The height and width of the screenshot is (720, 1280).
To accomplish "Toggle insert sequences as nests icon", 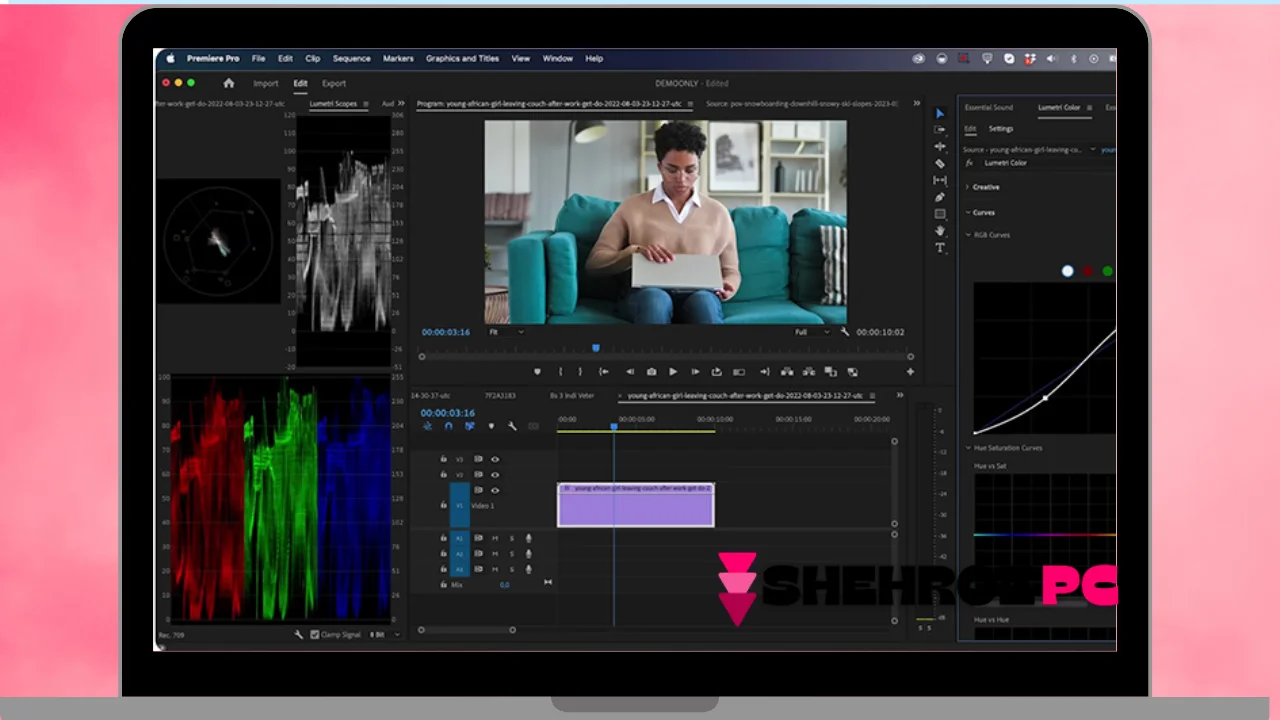I will [427, 426].
